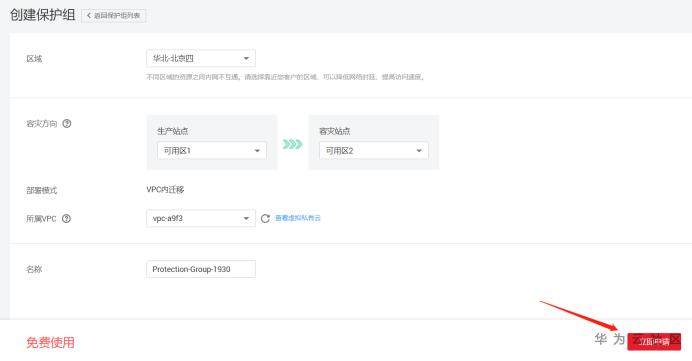Click the 名称 field containing Protection-Group-1930
Viewport: 692px width, 361px height.
(201, 269)
